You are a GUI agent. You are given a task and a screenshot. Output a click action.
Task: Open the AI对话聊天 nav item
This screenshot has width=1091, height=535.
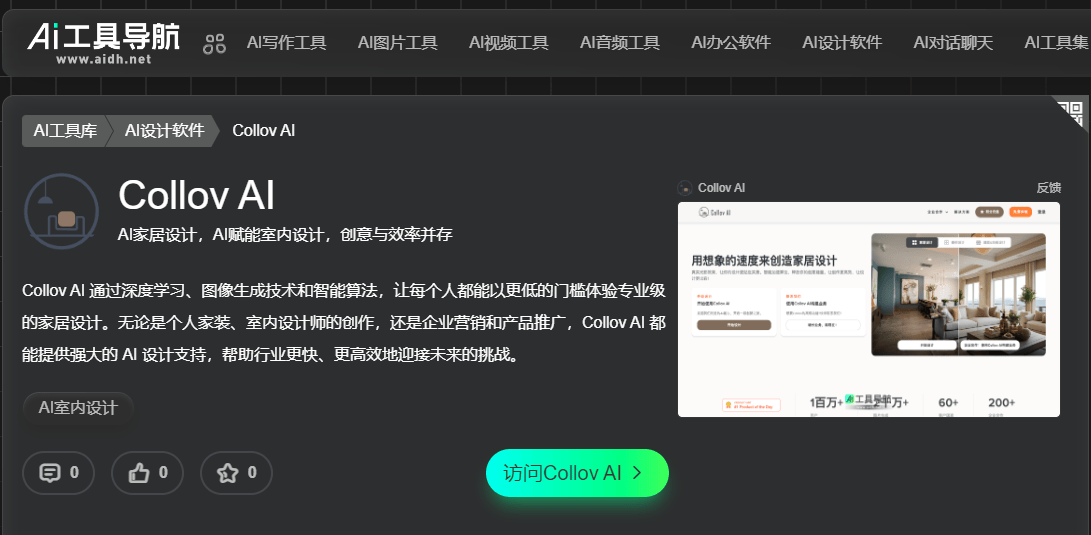[x=952, y=42]
